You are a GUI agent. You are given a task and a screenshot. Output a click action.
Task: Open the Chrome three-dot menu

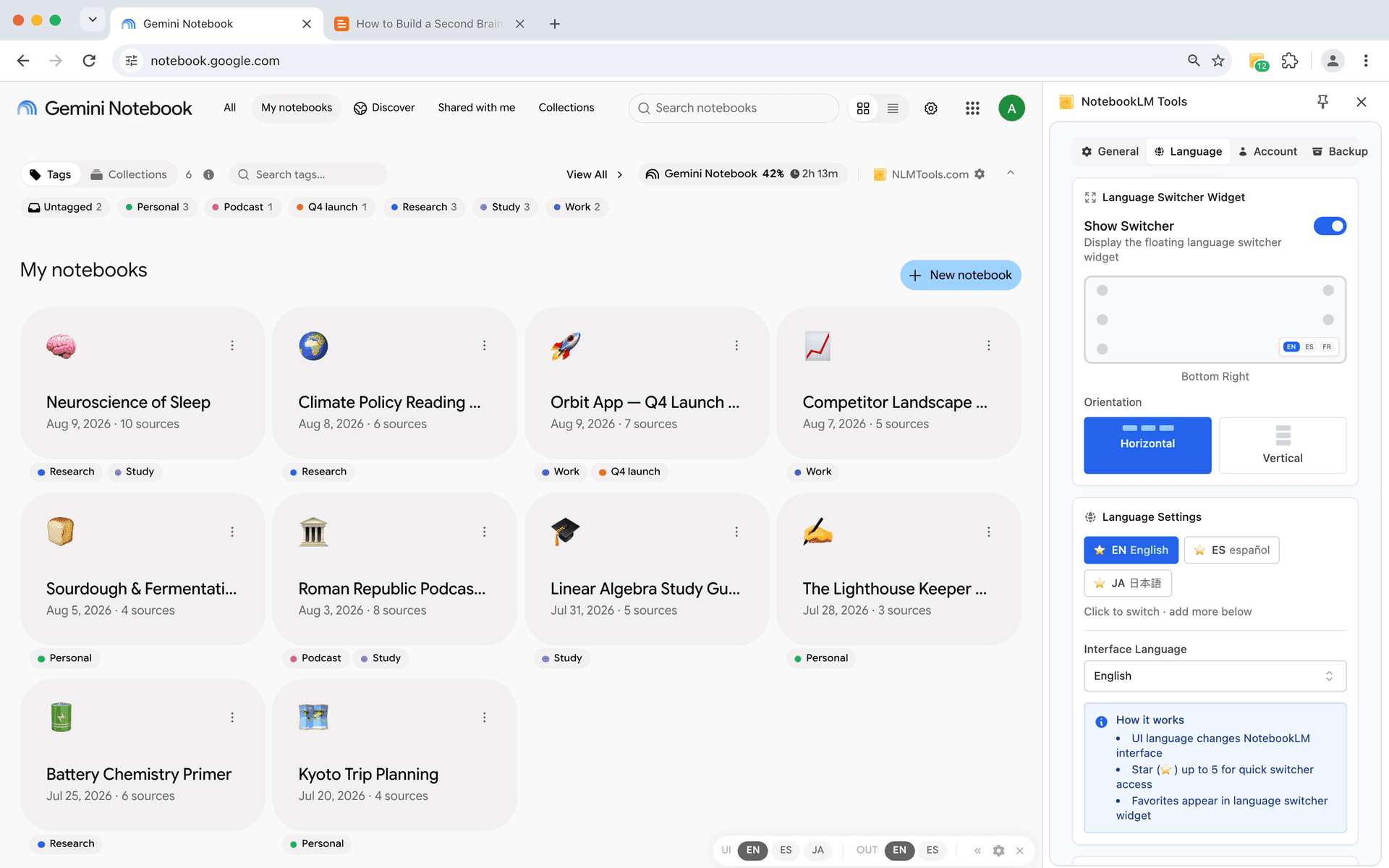pyautogui.click(x=1366, y=61)
